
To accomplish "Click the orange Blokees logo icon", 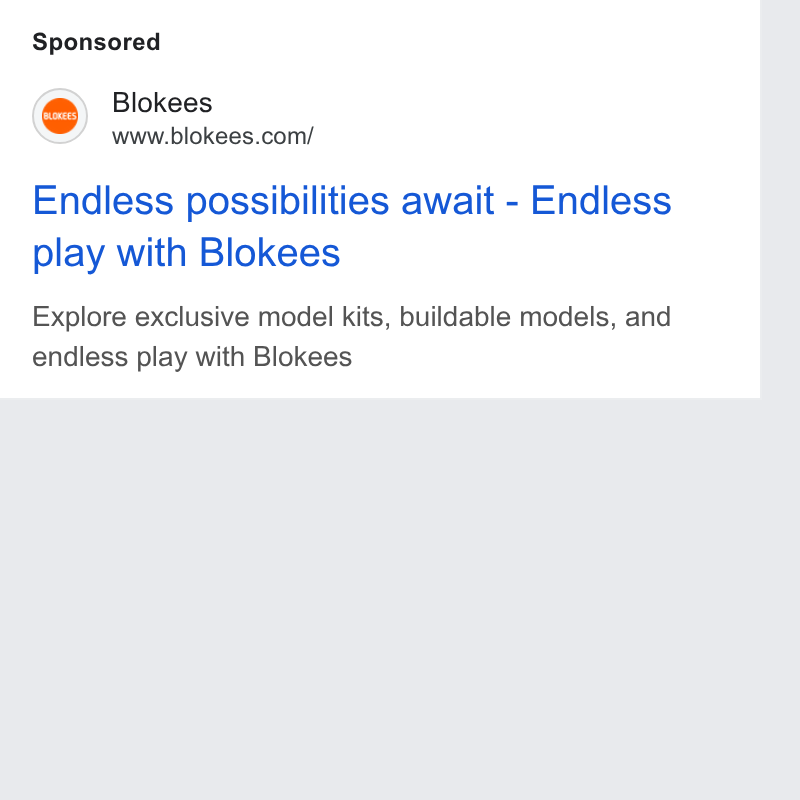I will [60, 116].
